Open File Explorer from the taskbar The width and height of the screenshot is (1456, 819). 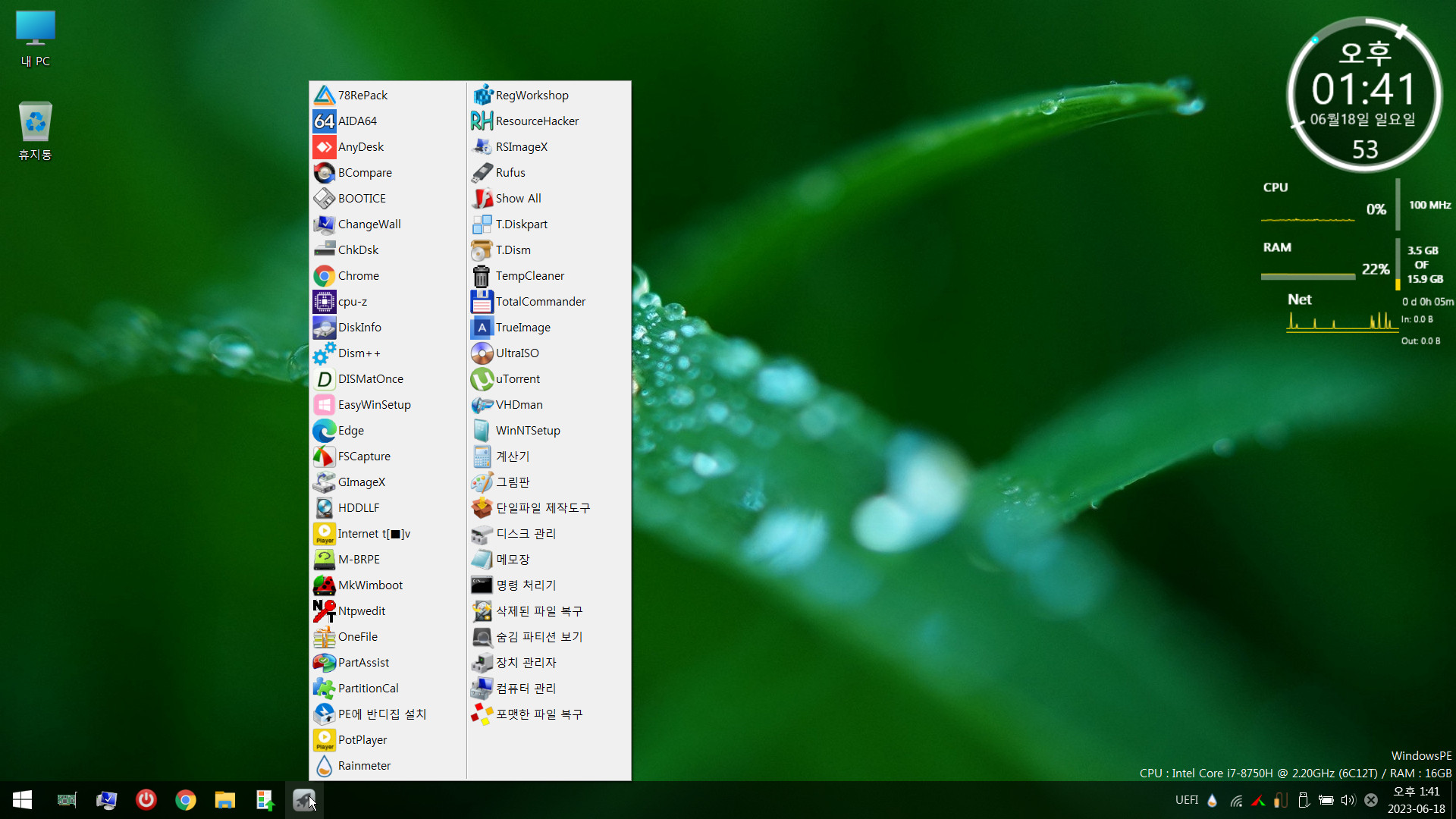point(225,800)
